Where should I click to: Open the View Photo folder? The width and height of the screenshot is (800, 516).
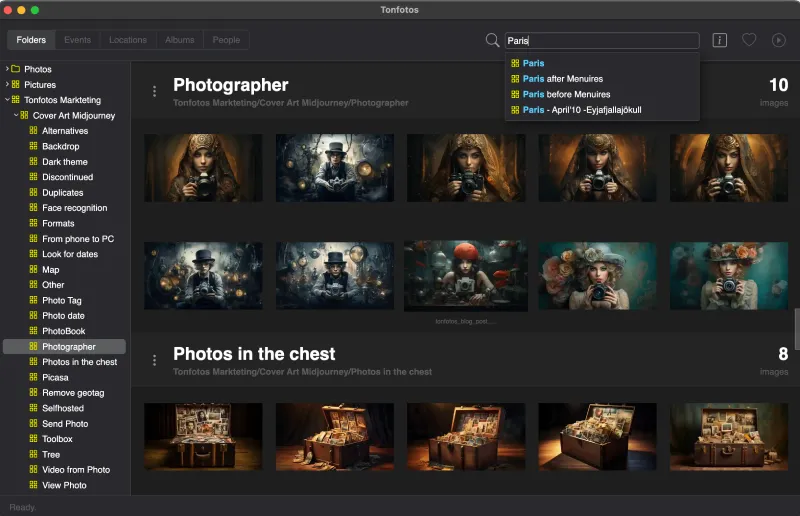coord(64,485)
